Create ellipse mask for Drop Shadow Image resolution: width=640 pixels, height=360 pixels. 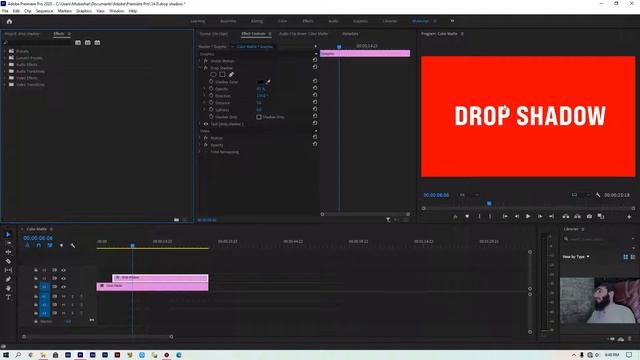click(x=213, y=75)
